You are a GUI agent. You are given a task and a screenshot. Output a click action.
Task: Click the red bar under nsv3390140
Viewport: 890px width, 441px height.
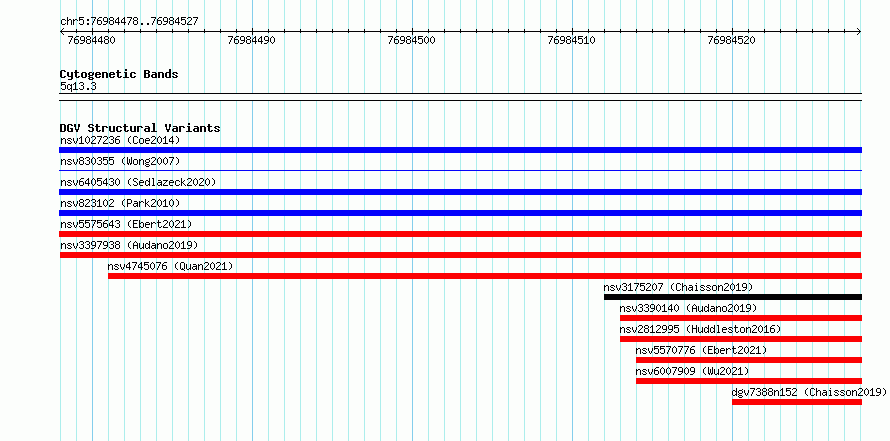(741, 318)
